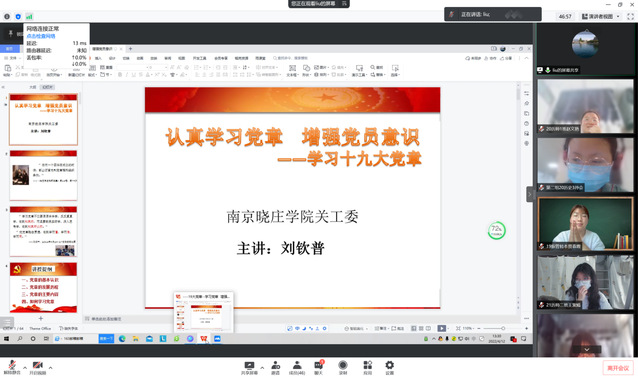
Task: Open the Apps grid icon
Action: pyautogui.click(x=367, y=368)
